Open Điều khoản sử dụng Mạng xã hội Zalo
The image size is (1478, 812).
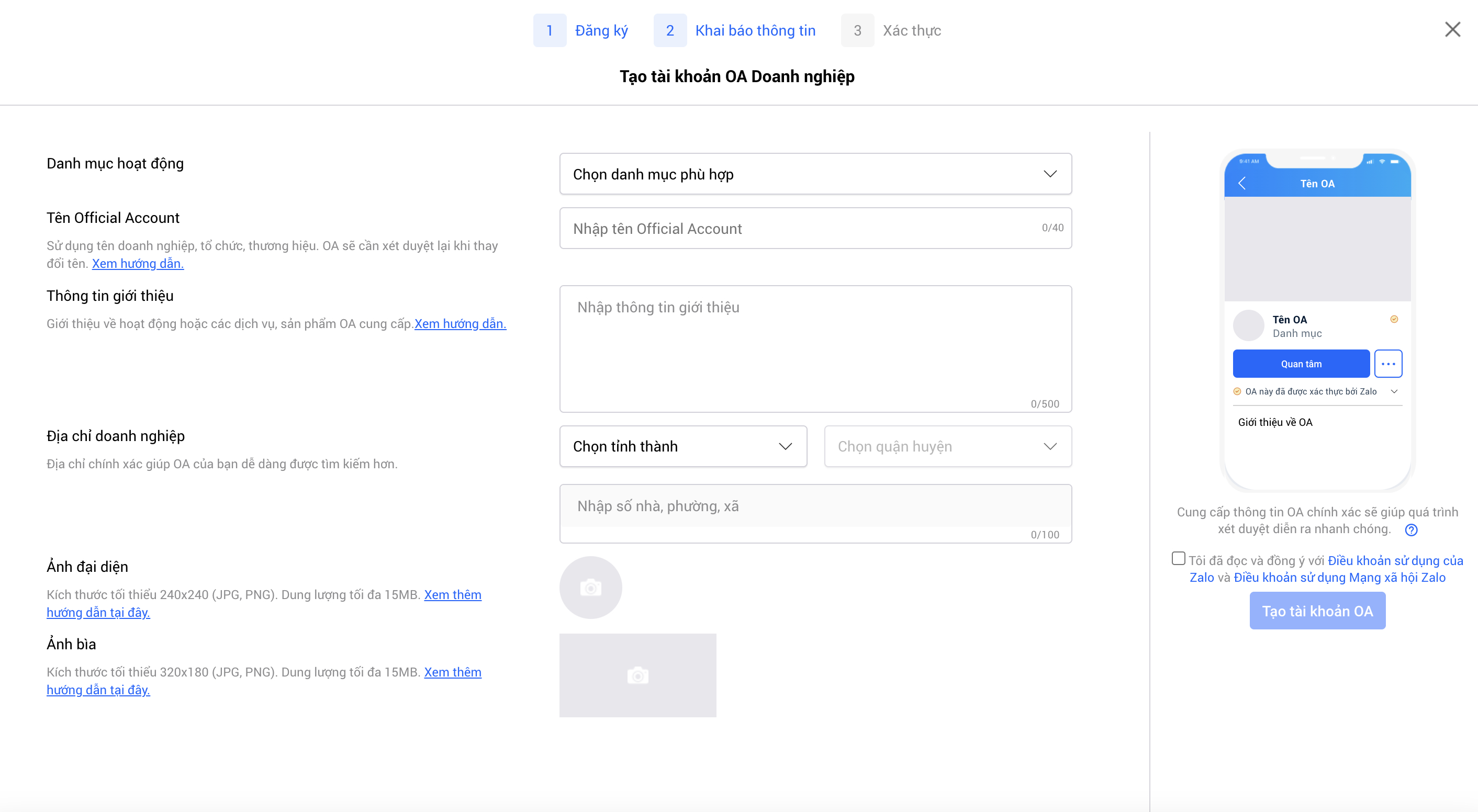pos(1339,578)
